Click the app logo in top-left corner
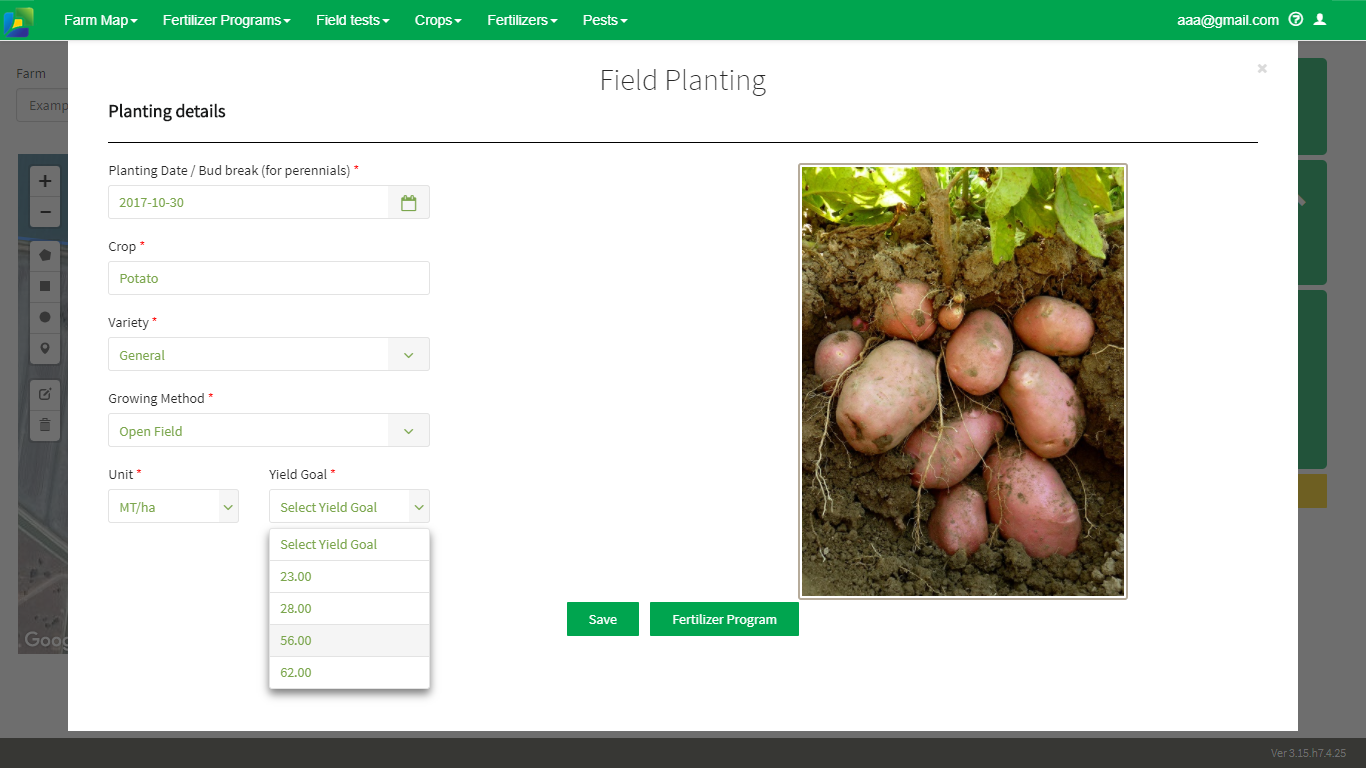Viewport: 1366px width, 768px height. pos(18,21)
